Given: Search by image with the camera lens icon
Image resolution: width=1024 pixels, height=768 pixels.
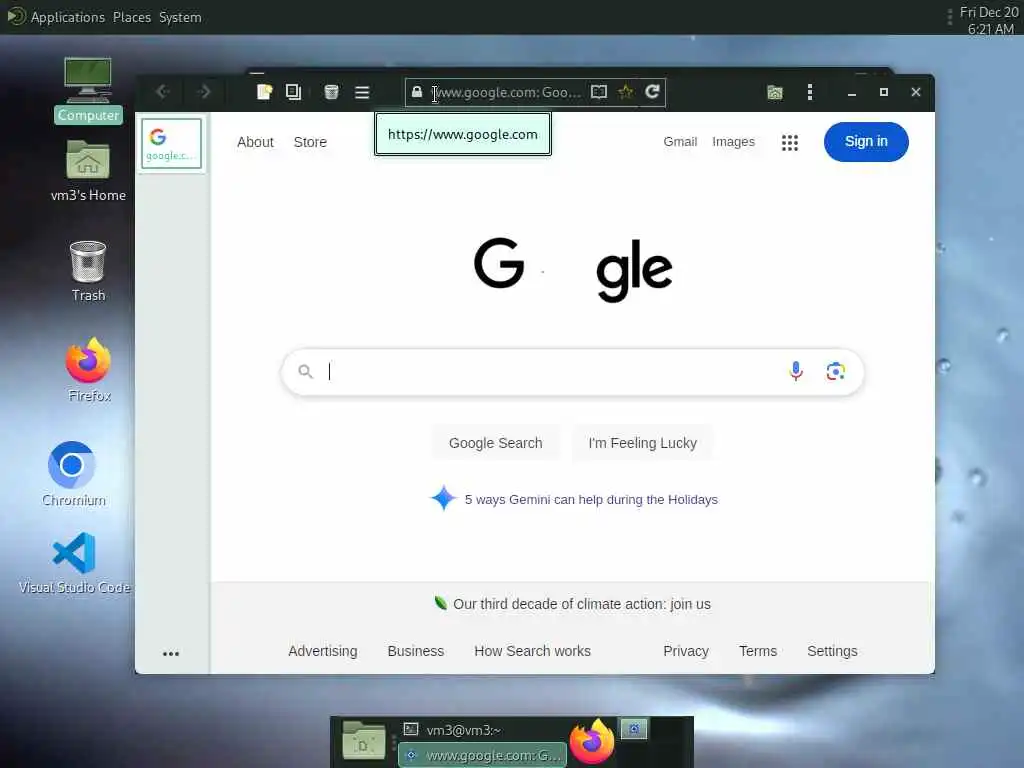Looking at the screenshot, I should (835, 372).
